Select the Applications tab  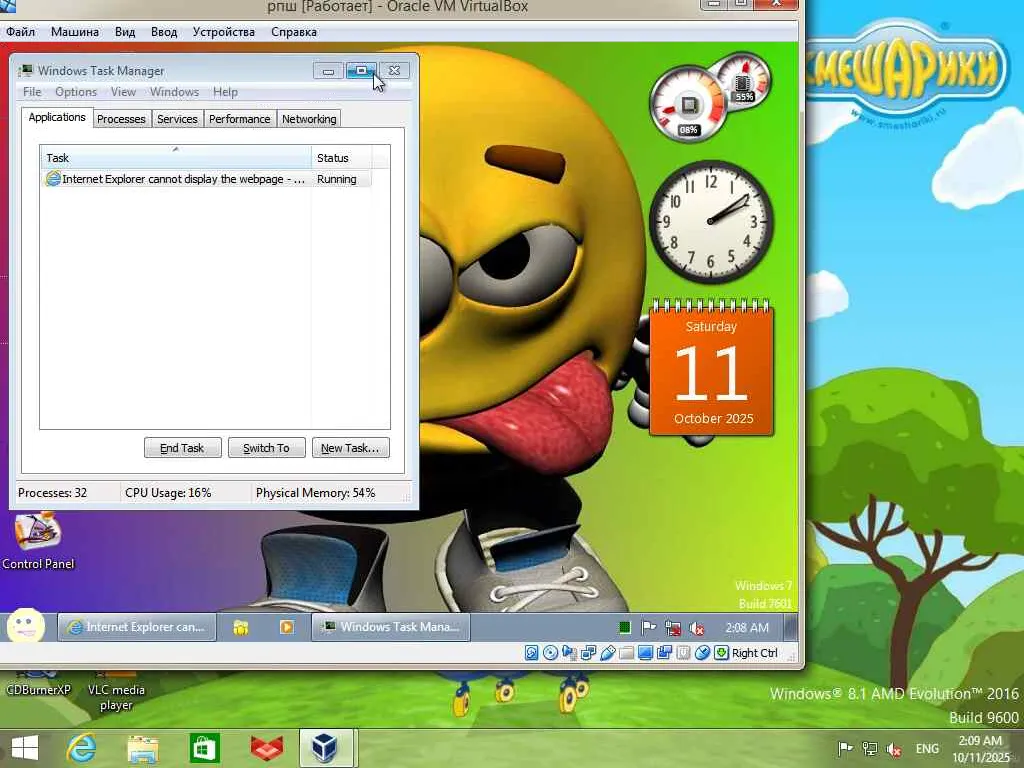pyautogui.click(x=57, y=118)
